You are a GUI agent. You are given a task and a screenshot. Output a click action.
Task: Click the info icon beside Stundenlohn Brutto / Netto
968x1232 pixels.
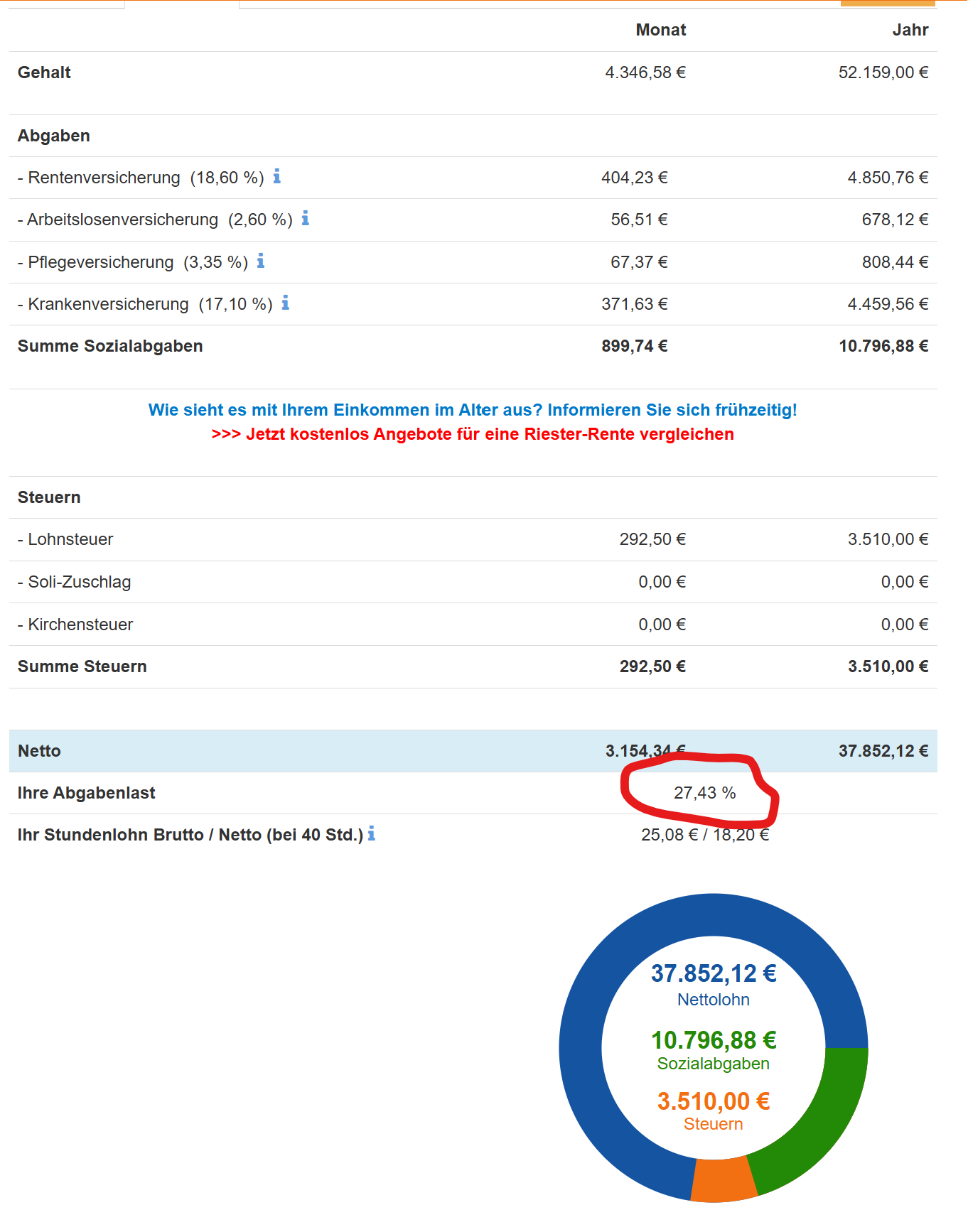(372, 833)
